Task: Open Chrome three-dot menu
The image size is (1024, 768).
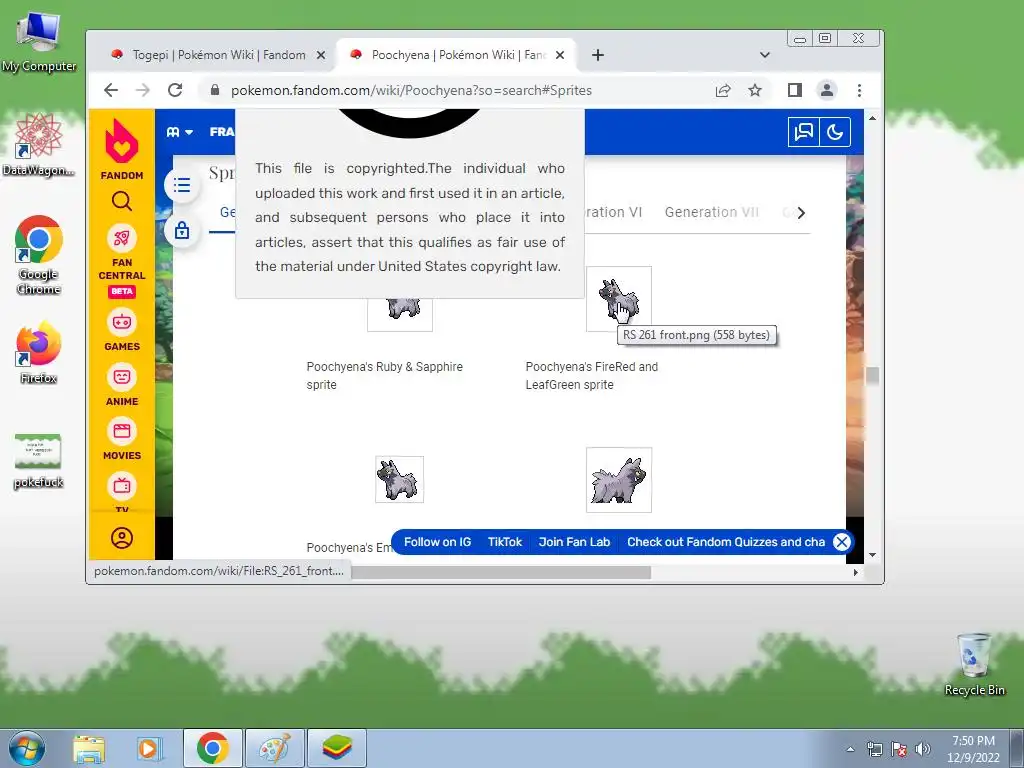Action: 859,90
